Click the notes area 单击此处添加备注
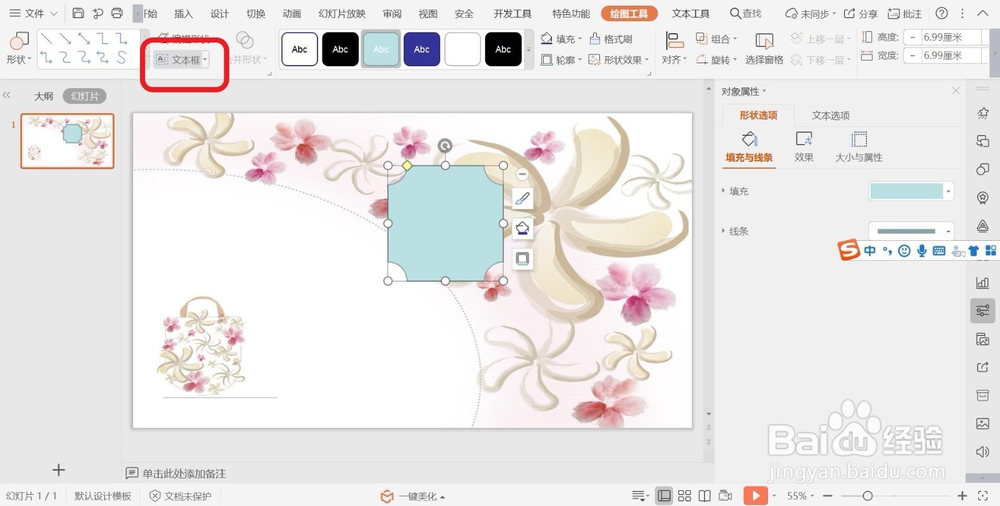 [184, 473]
